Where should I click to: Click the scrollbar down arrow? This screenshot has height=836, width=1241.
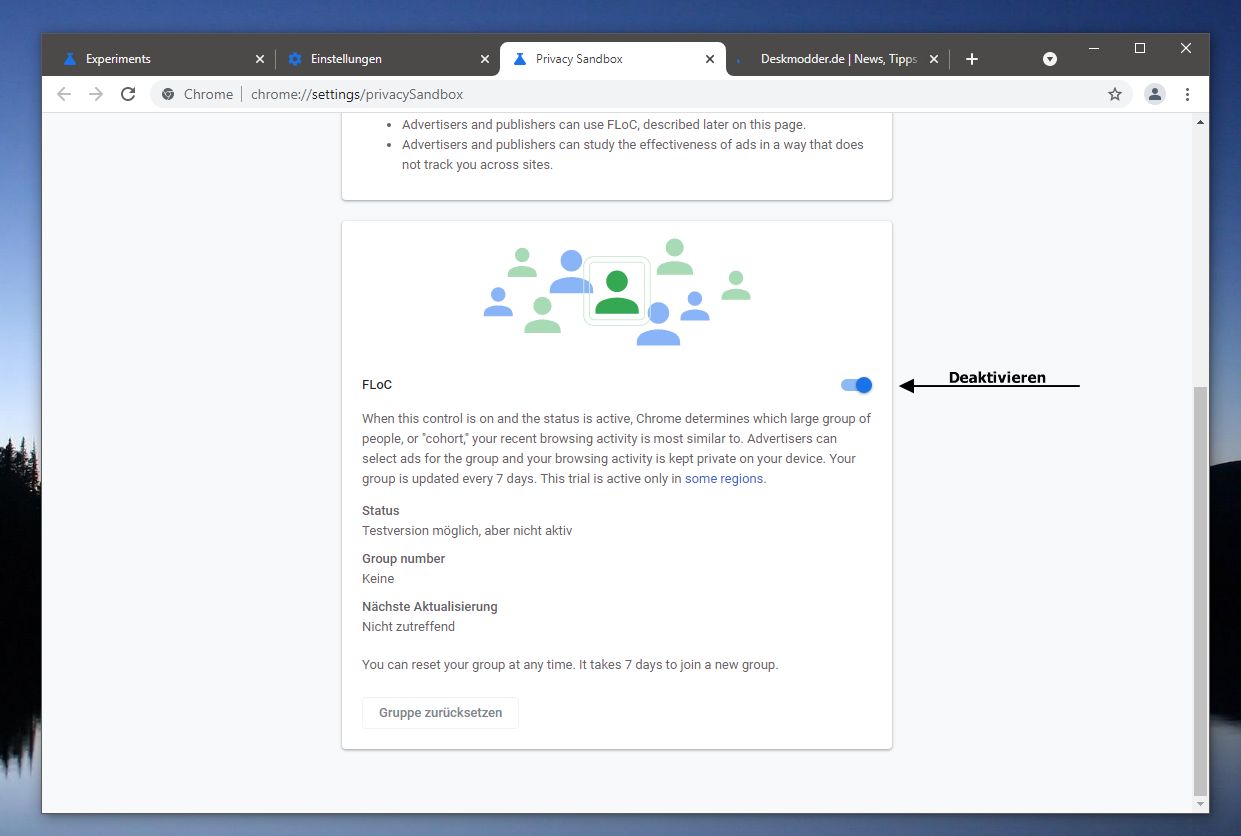(1201, 804)
